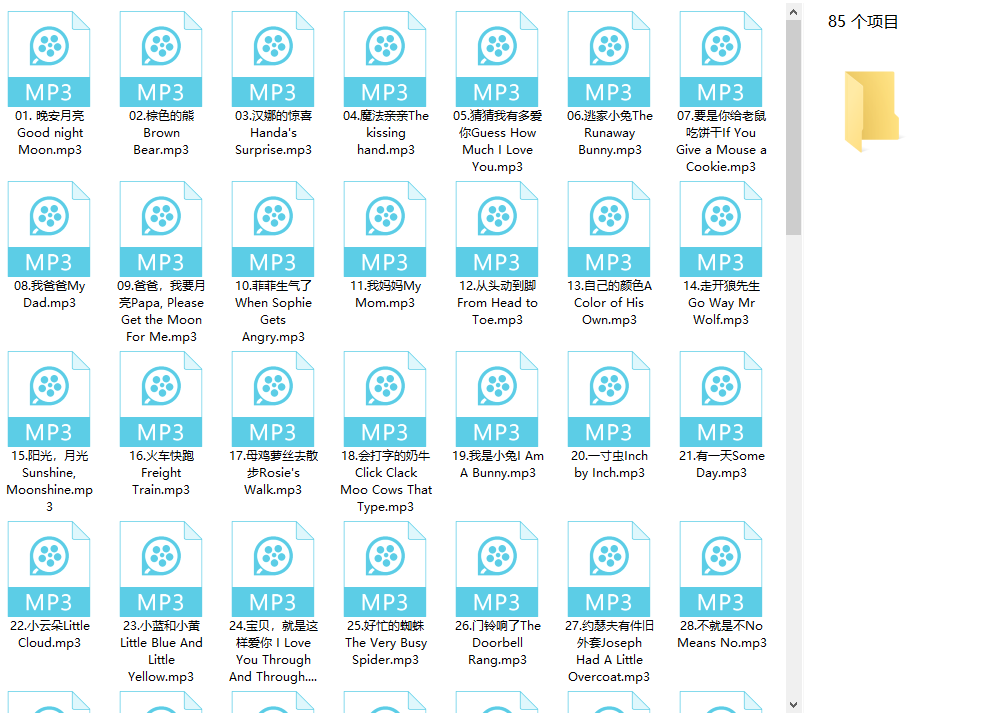Click the file name '02.棕色的熊 Brown Bear.mp3'
This screenshot has height=722, width=998.
coord(161,133)
